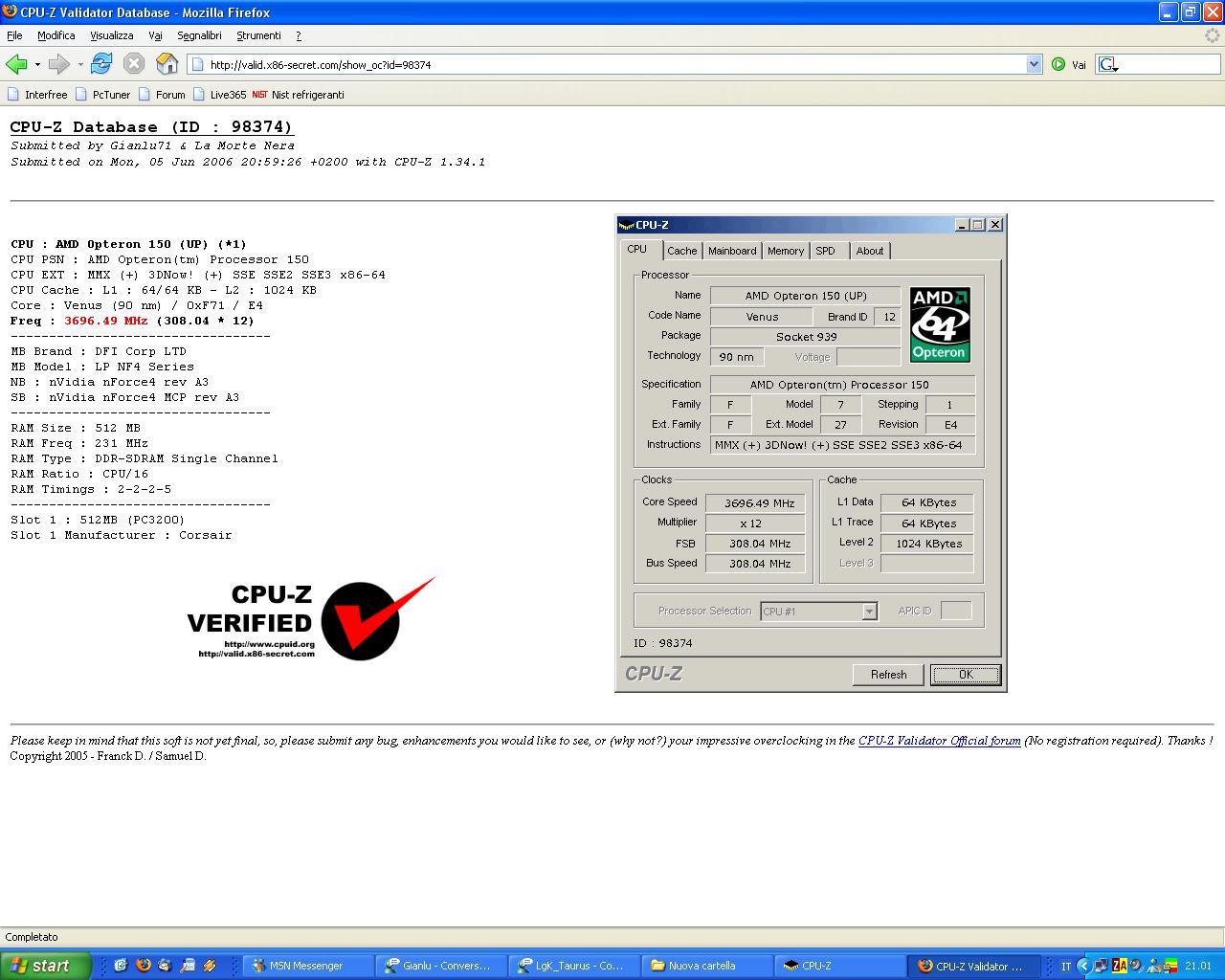Switch to the Cache tab in CPU-Z image
1225x980 pixels.
pos(681,251)
